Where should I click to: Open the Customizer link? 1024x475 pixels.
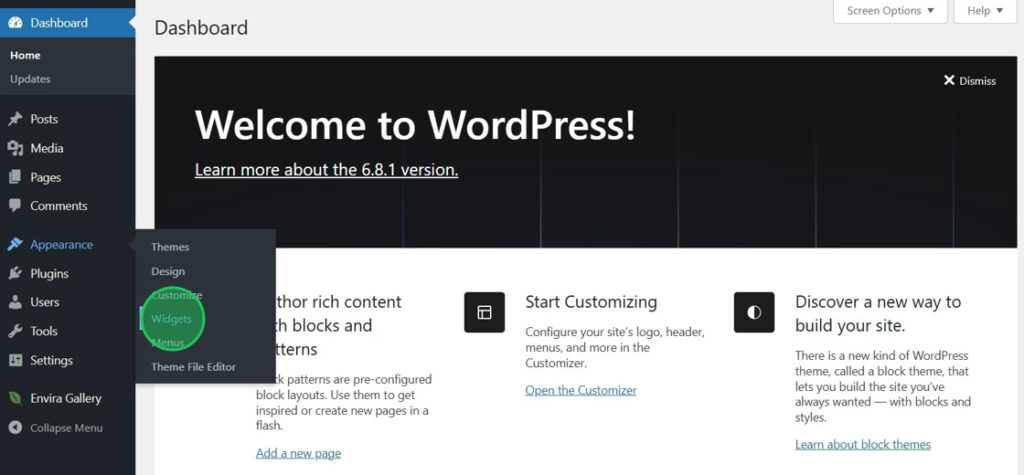tap(580, 390)
